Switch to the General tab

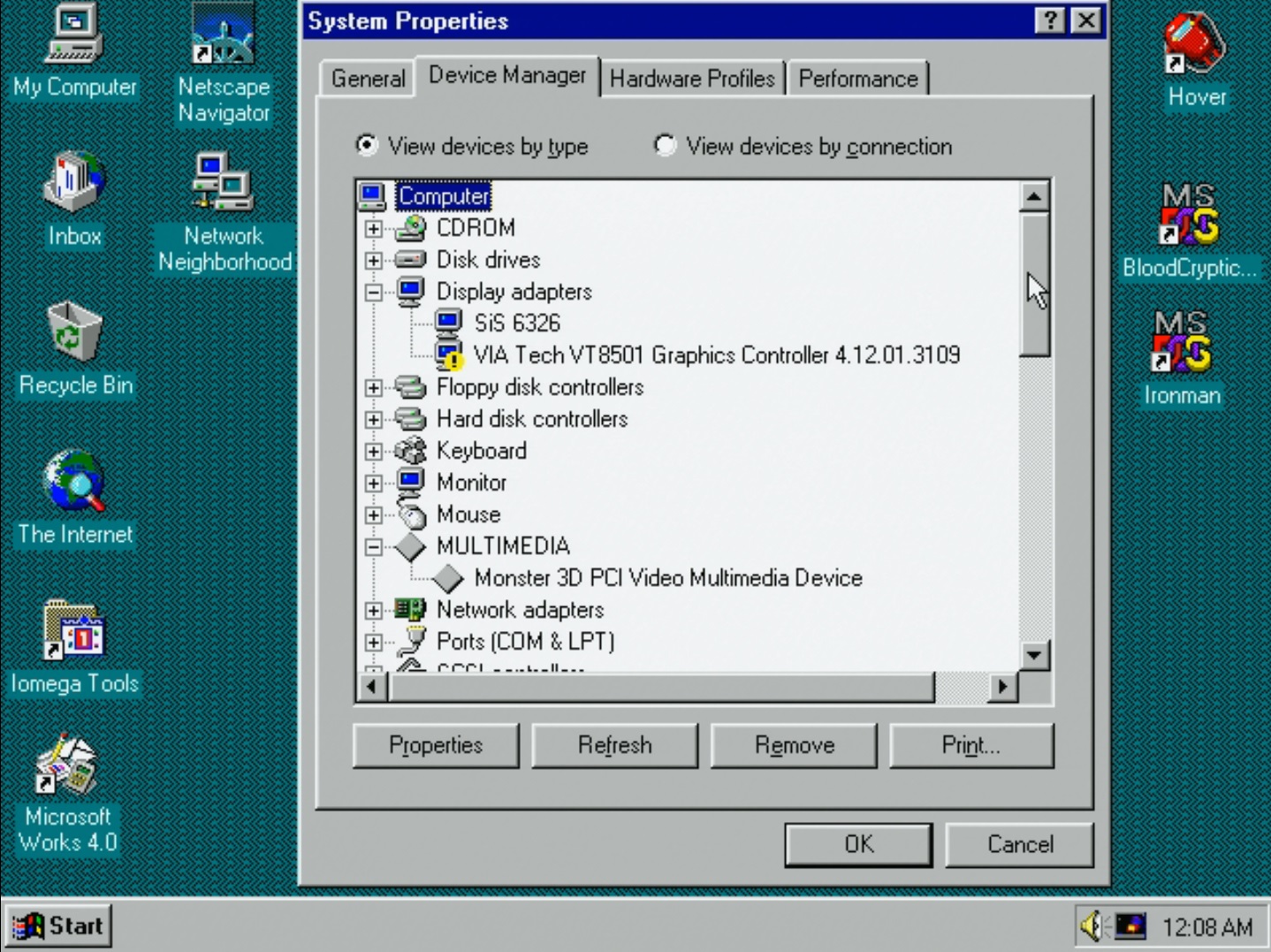pyautogui.click(x=368, y=79)
